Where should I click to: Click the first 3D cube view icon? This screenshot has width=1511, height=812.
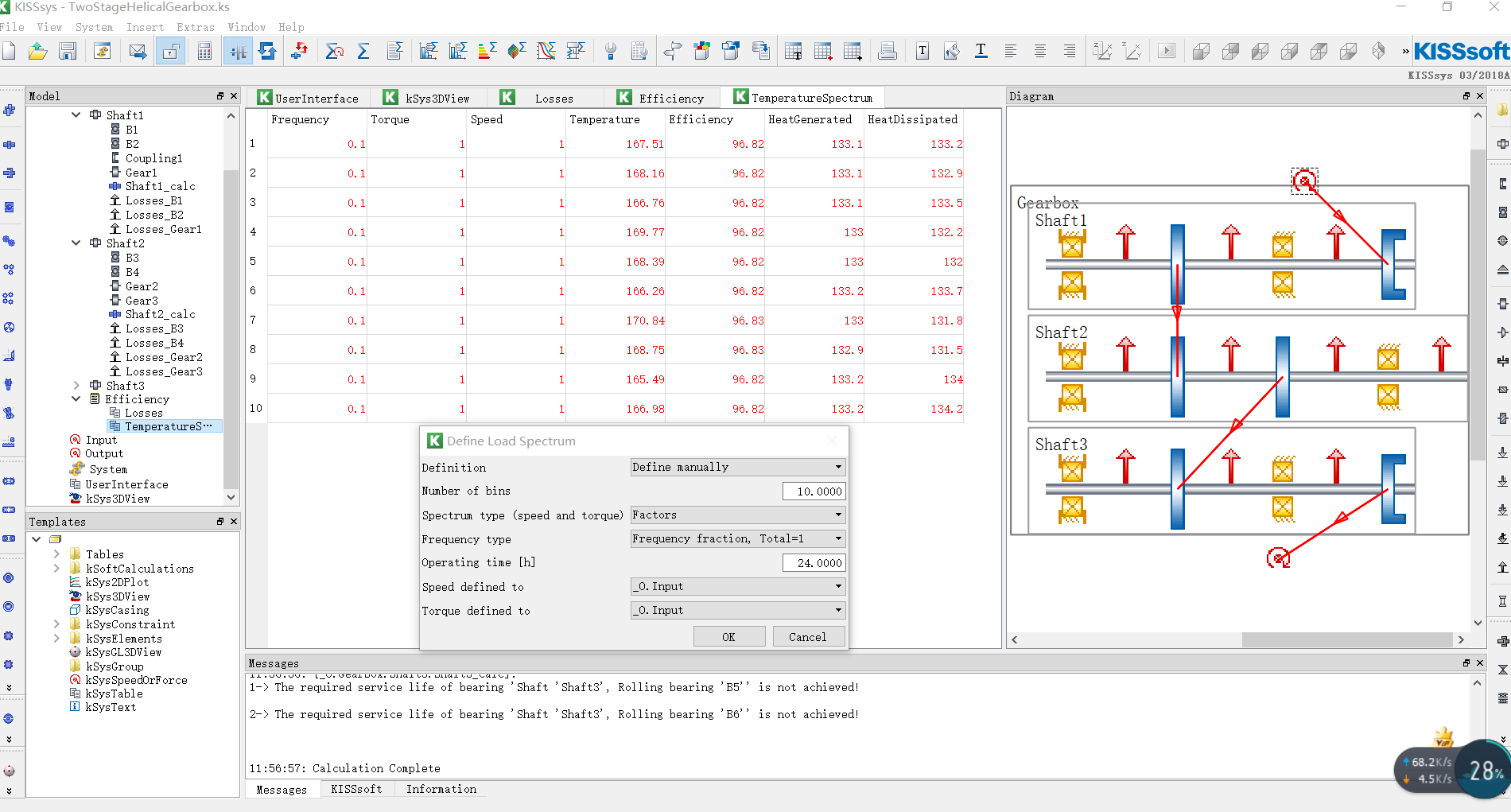pyautogui.click(x=1201, y=52)
